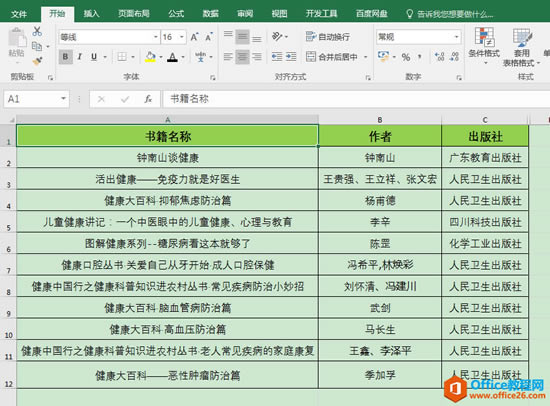Image resolution: width=550 pixels, height=406 pixels.
Task: Click the Cut scissors icon
Action: click(x=37, y=32)
